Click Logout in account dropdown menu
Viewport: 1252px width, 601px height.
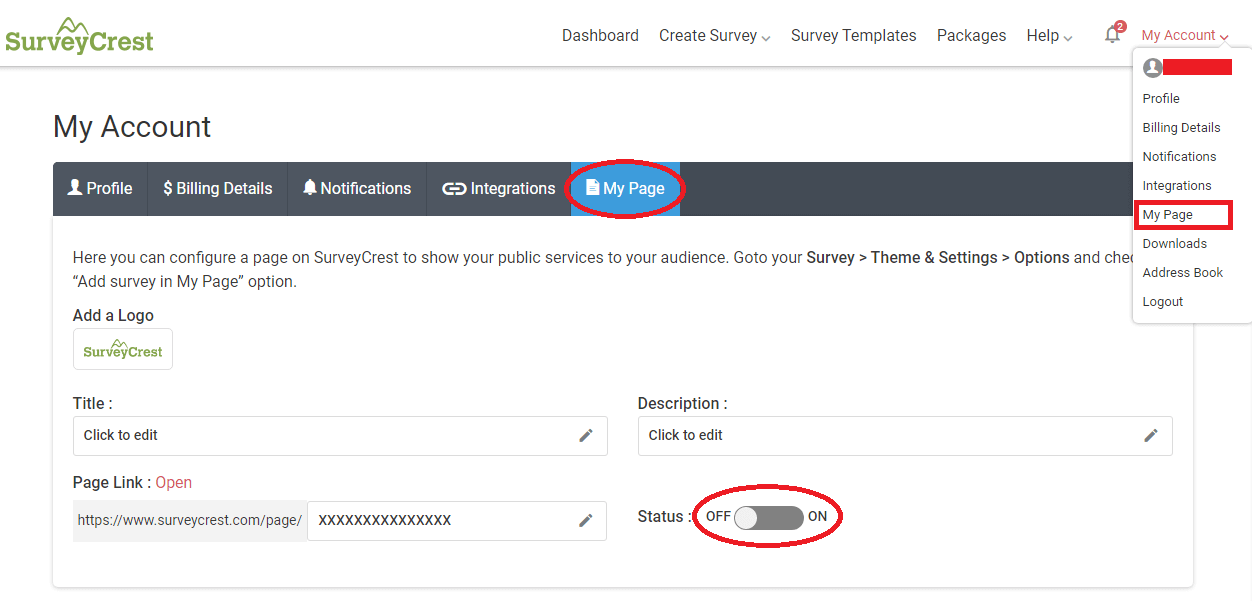pos(1163,301)
